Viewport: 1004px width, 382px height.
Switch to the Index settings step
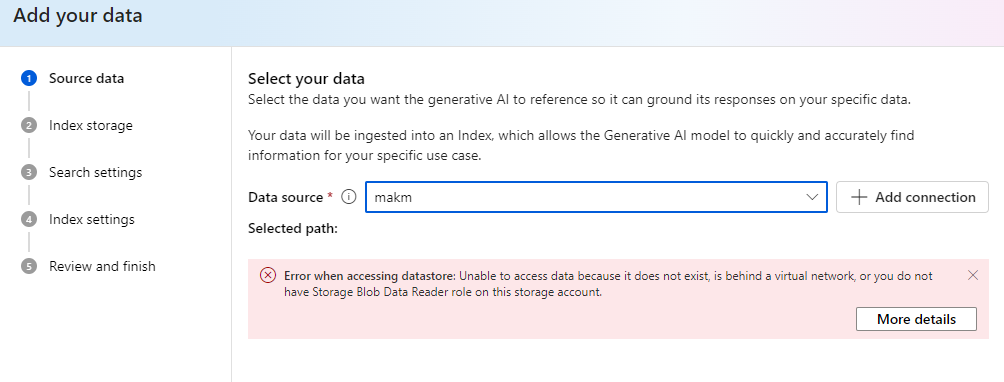coord(92,219)
